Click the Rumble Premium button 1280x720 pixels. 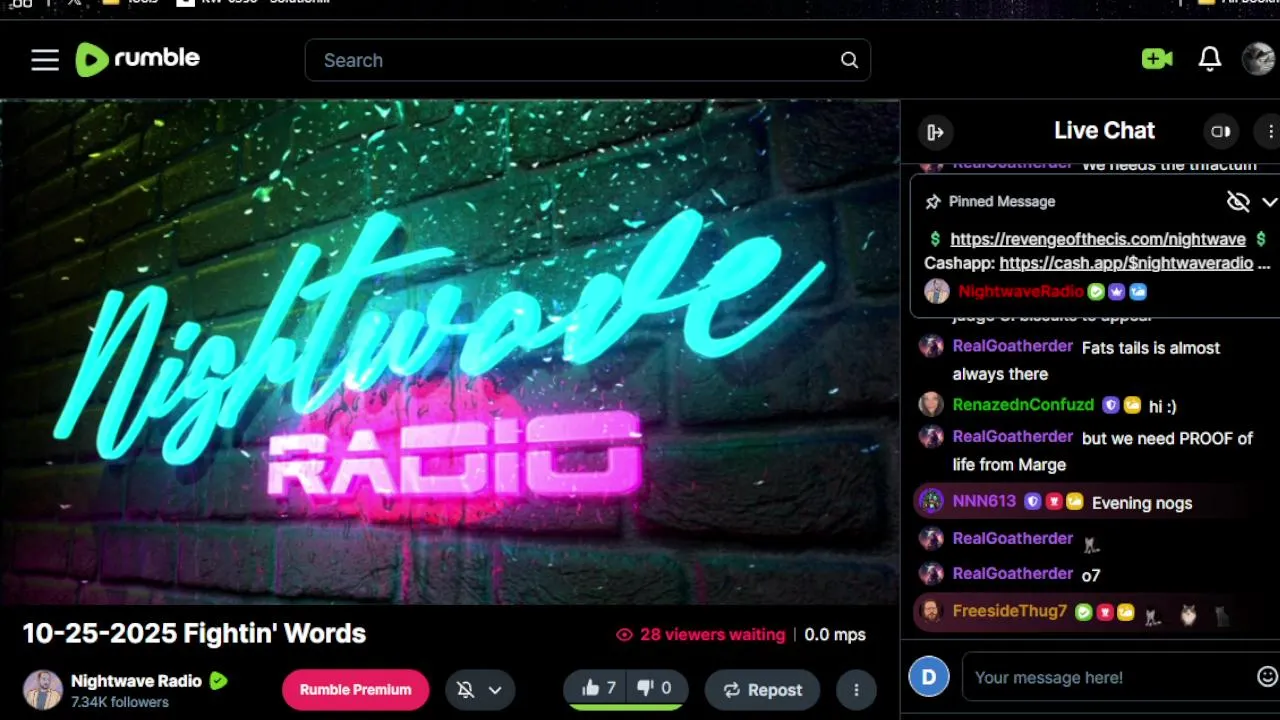coord(355,689)
